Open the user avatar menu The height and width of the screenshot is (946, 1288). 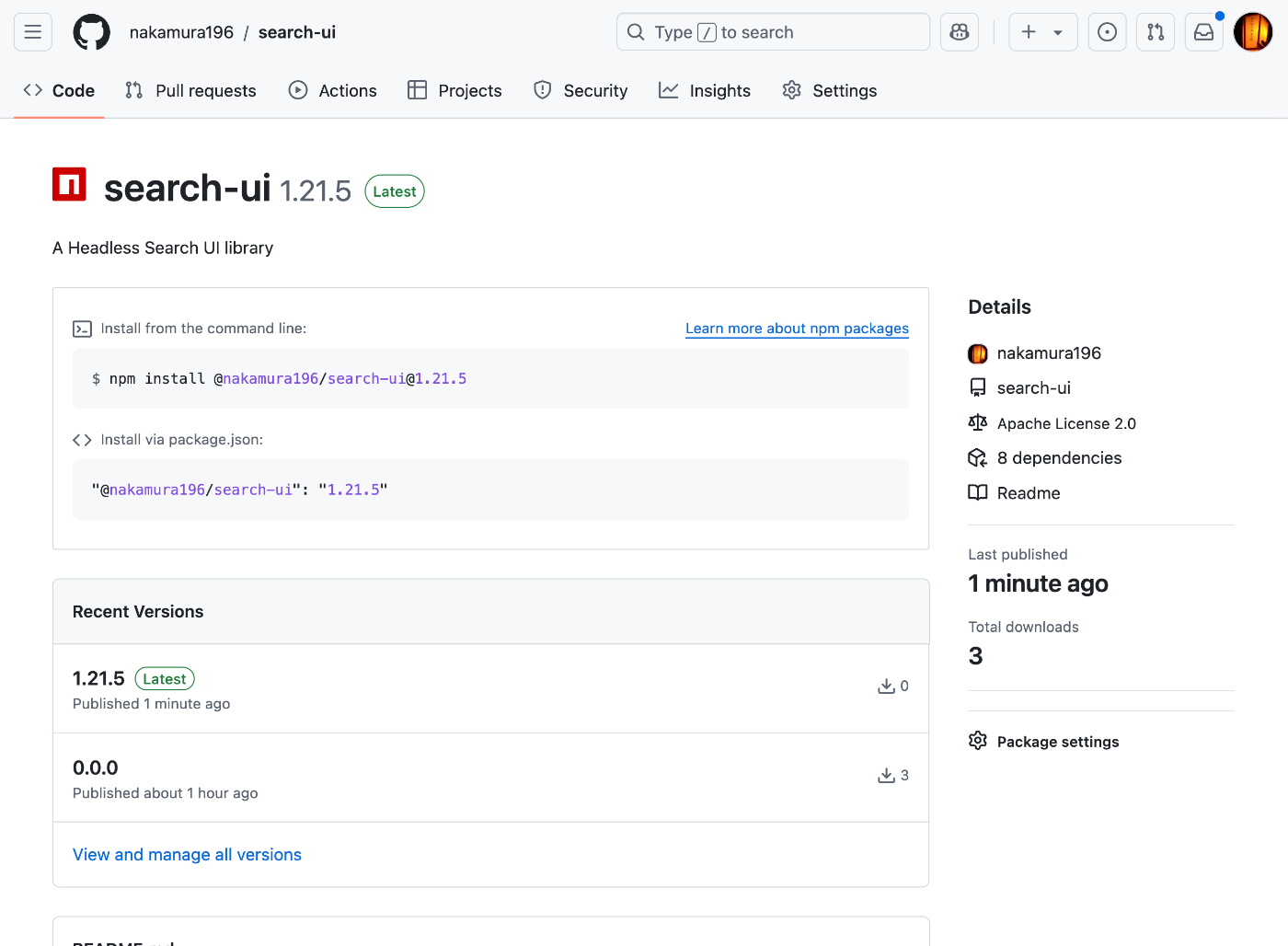tap(1253, 32)
